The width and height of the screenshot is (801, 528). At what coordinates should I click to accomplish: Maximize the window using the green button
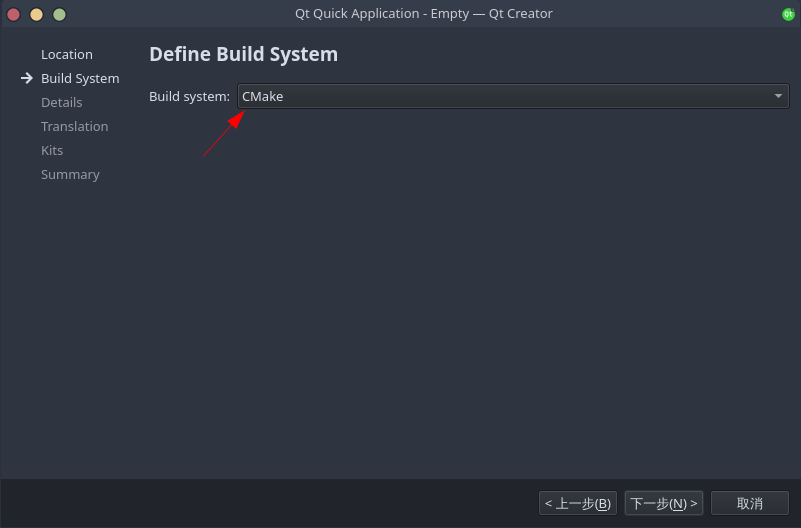(x=59, y=14)
